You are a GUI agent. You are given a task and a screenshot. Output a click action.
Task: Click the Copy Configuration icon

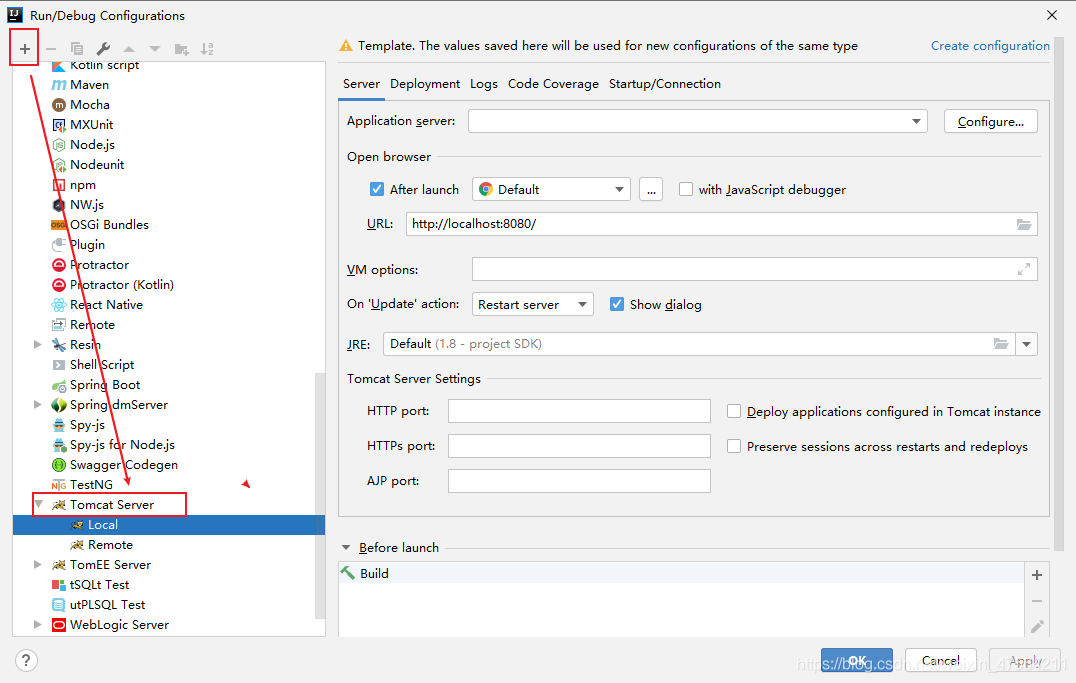coord(77,49)
